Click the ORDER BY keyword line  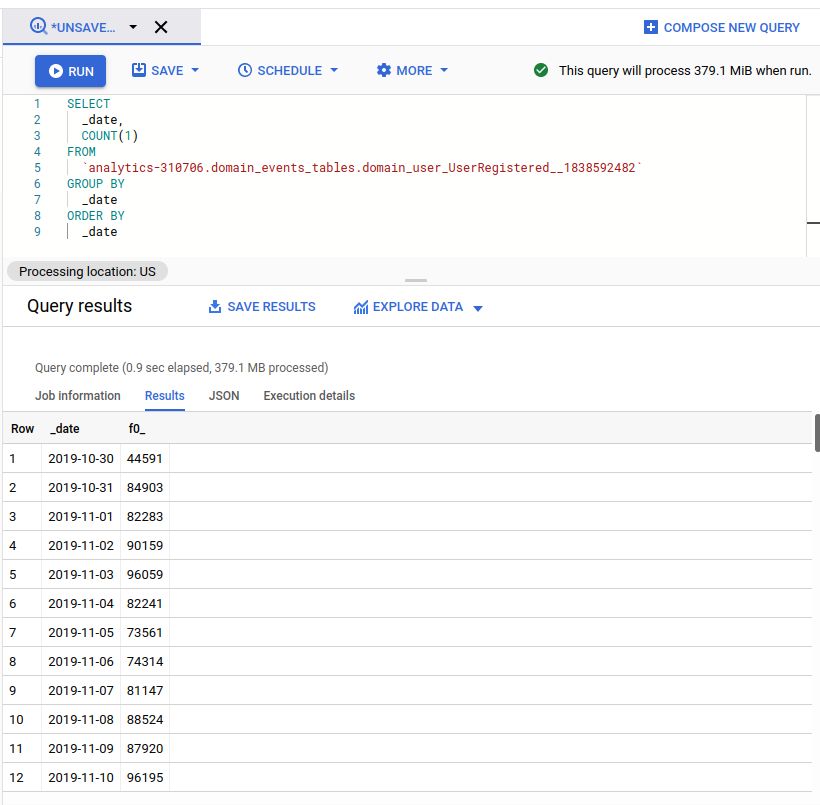point(96,216)
